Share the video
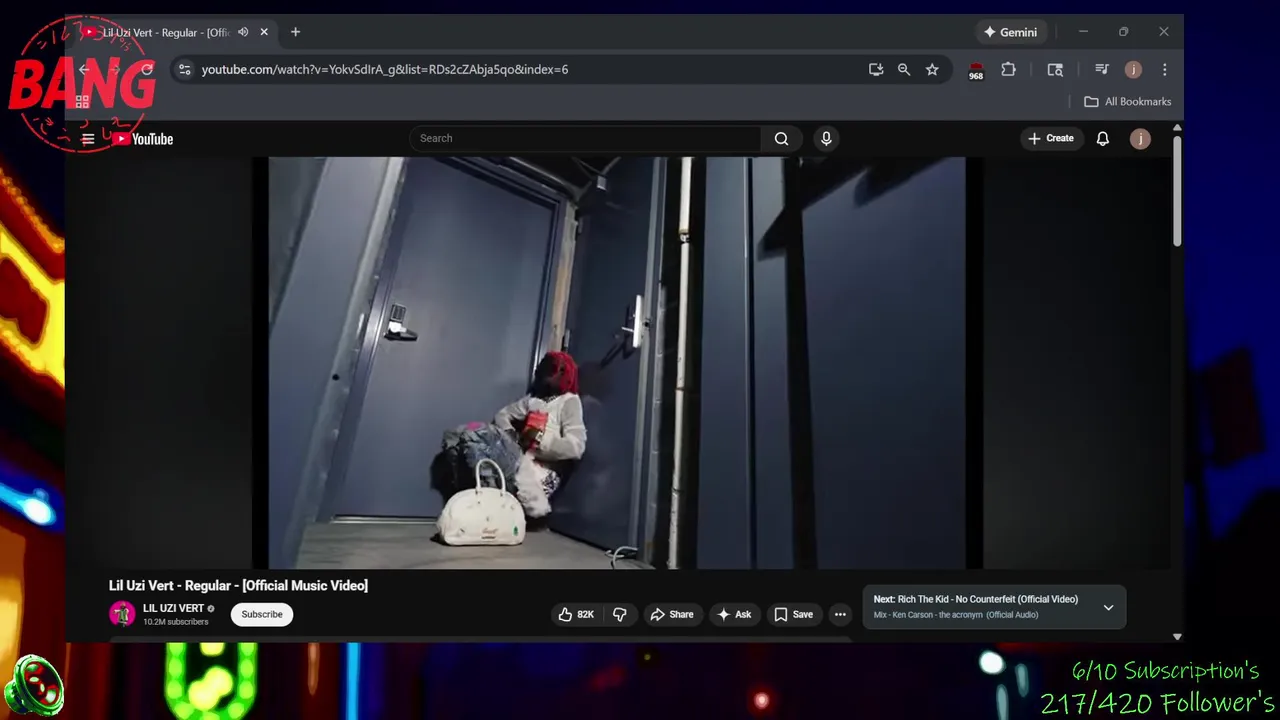Viewport: 1280px width, 720px height. [x=671, y=614]
